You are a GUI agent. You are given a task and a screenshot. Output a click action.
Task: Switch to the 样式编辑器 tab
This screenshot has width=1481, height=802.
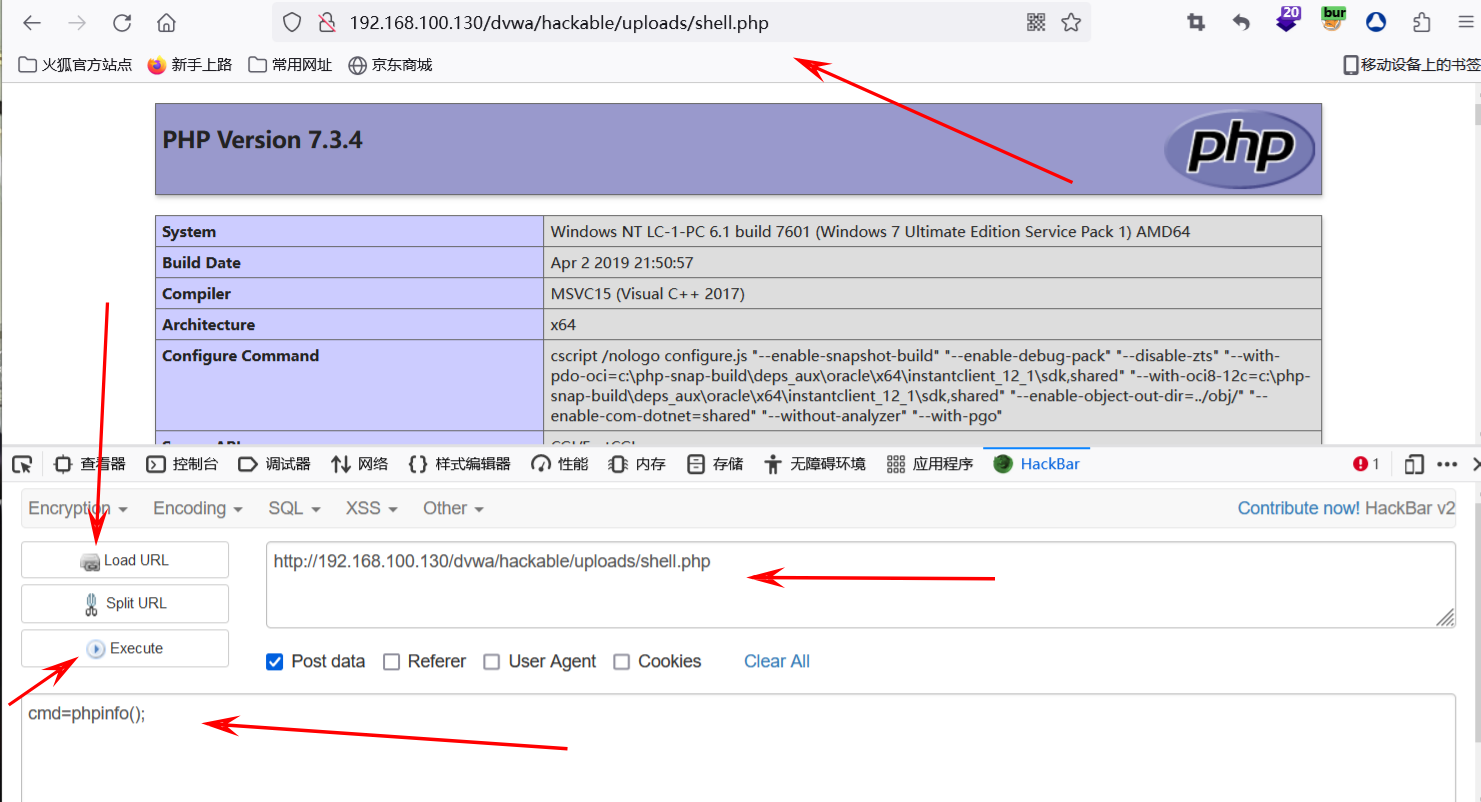(460, 464)
